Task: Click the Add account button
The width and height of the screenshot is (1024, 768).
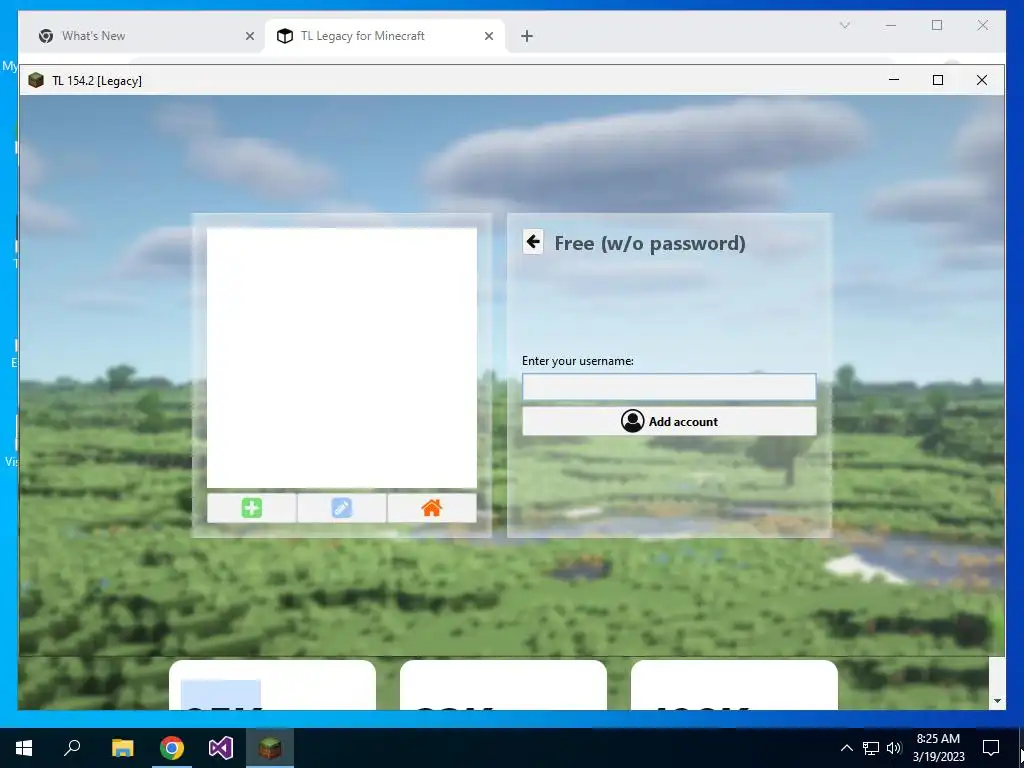Action: click(669, 421)
